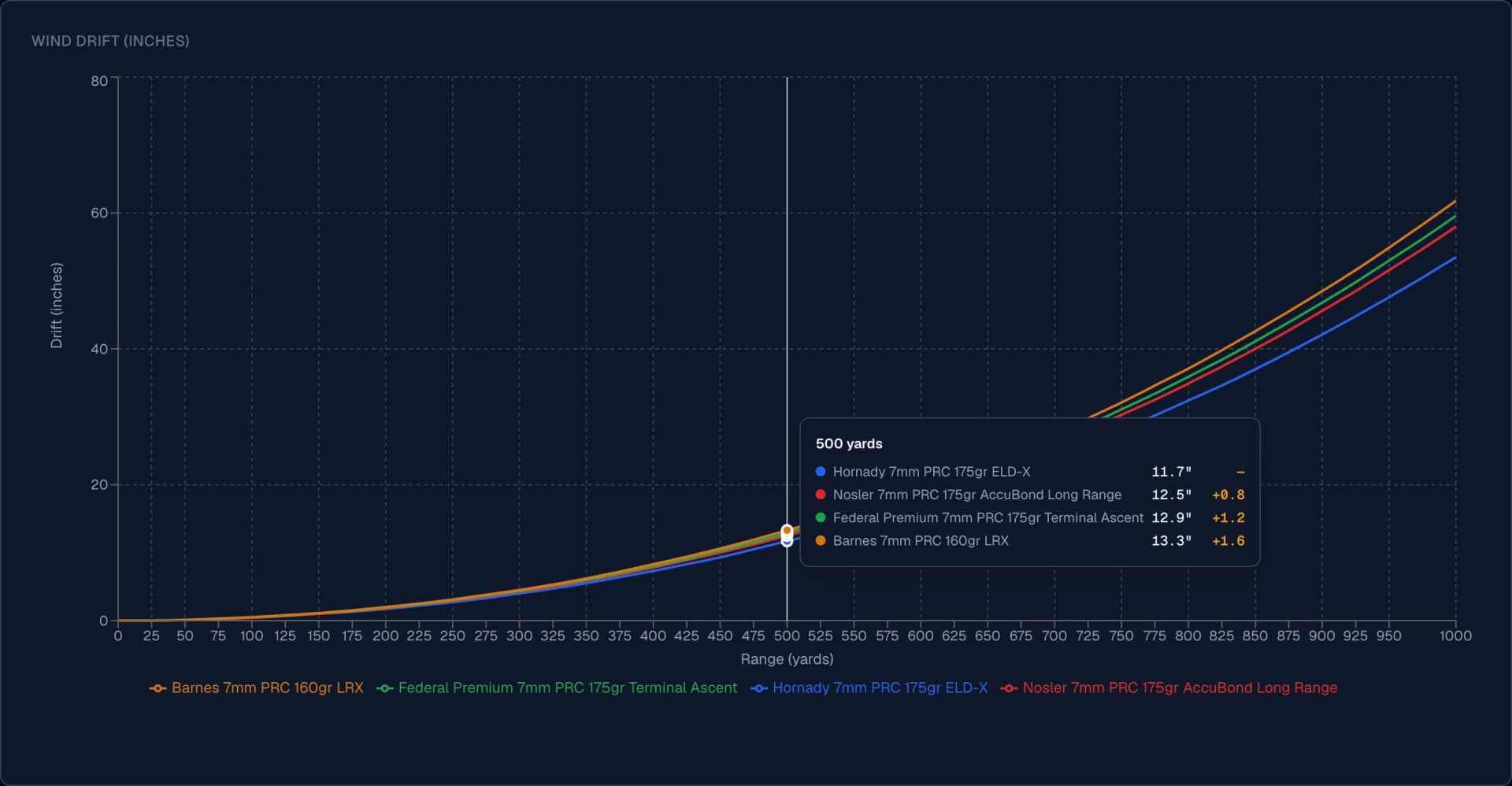Click the orange Barnes legend marker icon
The width and height of the screenshot is (1512, 786).
157,688
